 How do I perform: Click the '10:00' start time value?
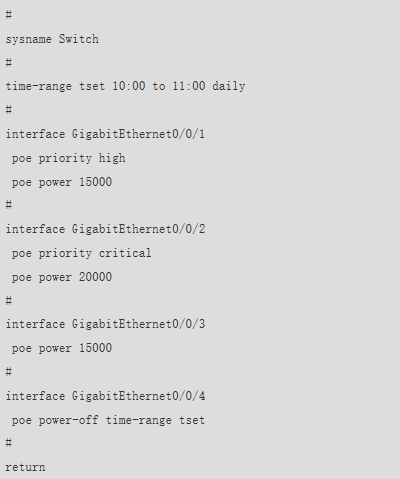coord(129,86)
